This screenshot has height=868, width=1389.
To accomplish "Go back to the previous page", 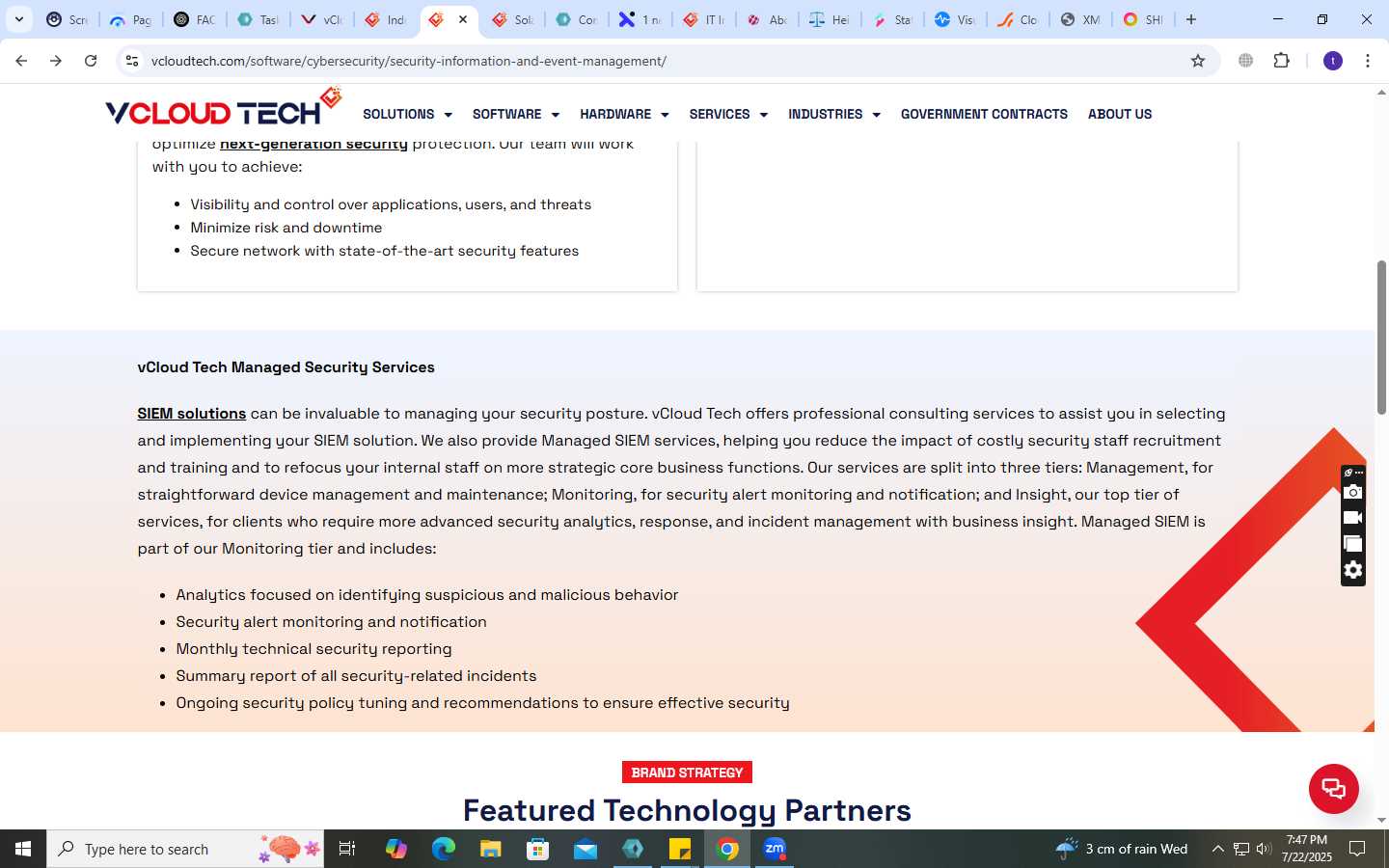I will (x=21, y=61).
